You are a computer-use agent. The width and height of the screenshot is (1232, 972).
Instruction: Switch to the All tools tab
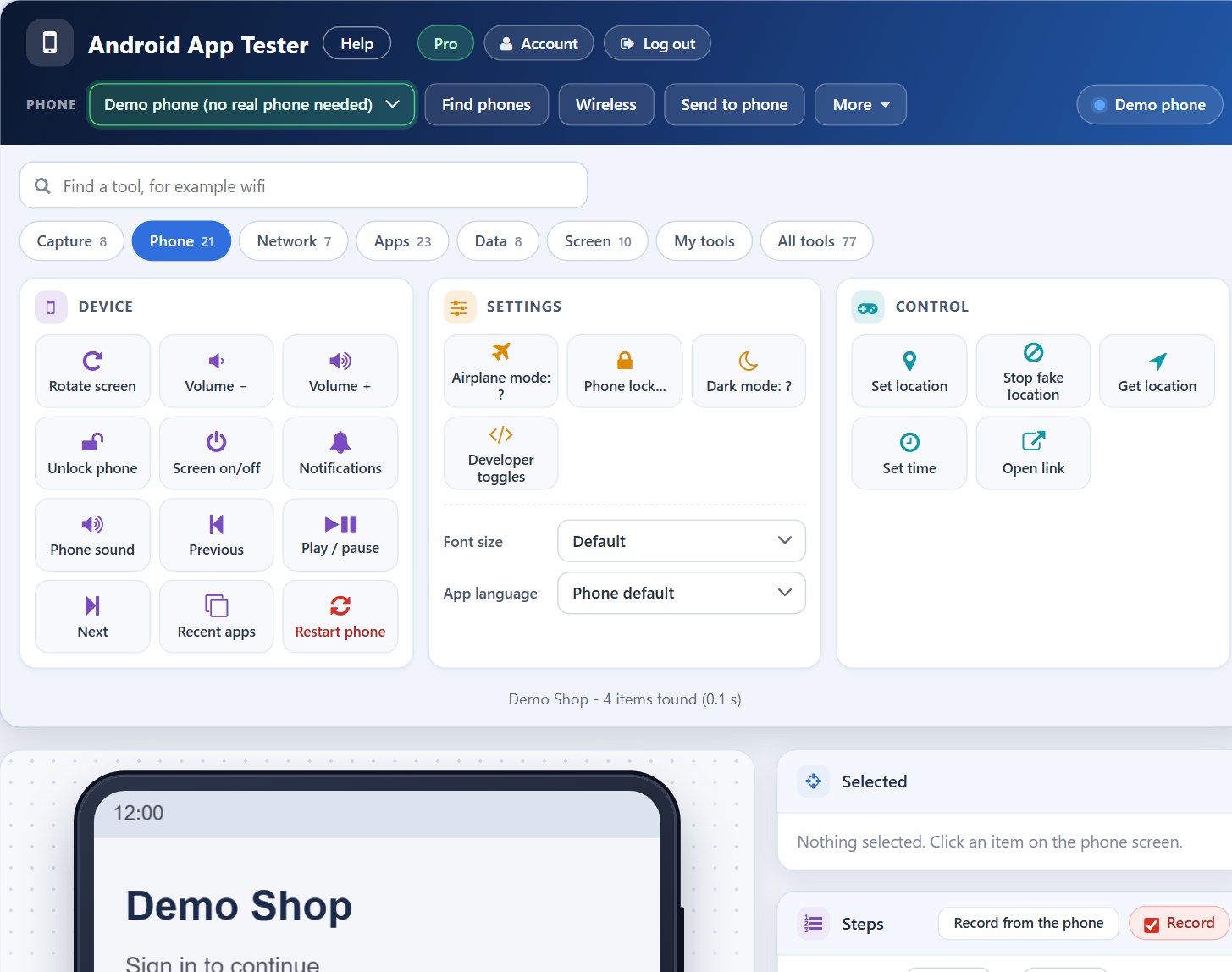click(x=816, y=241)
